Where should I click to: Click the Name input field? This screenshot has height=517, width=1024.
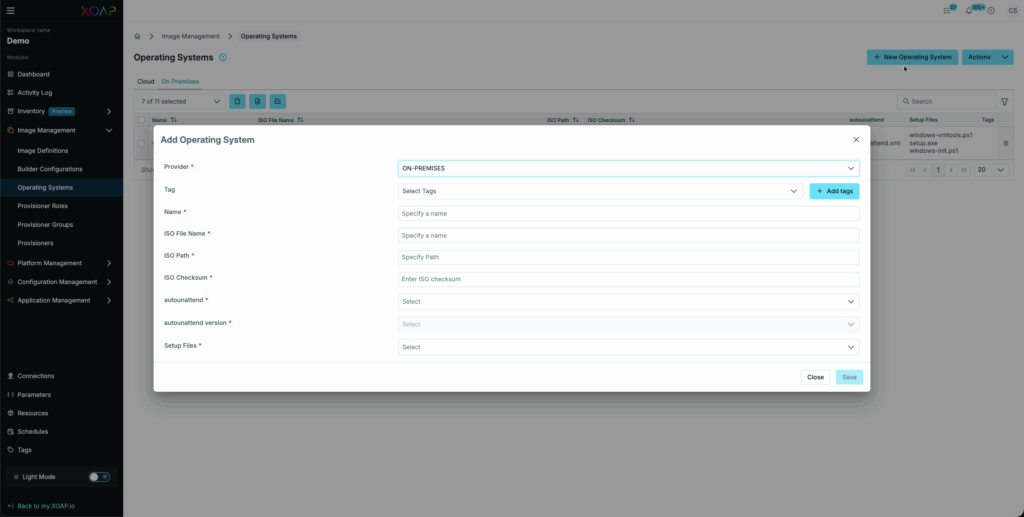pos(628,213)
